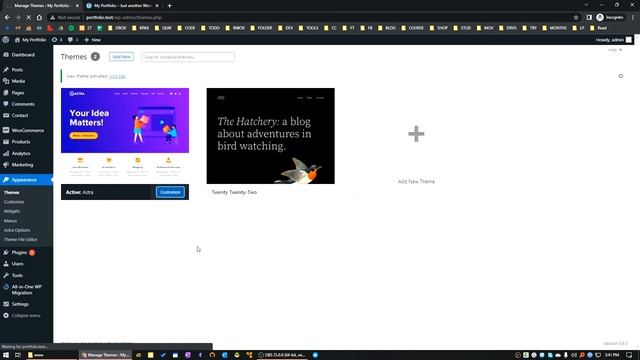640x360 pixels.
Task: Focus the Search installed themes field
Action: (188, 57)
